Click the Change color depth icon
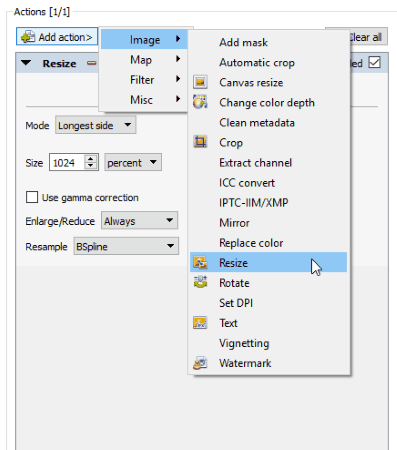 (x=200, y=102)
